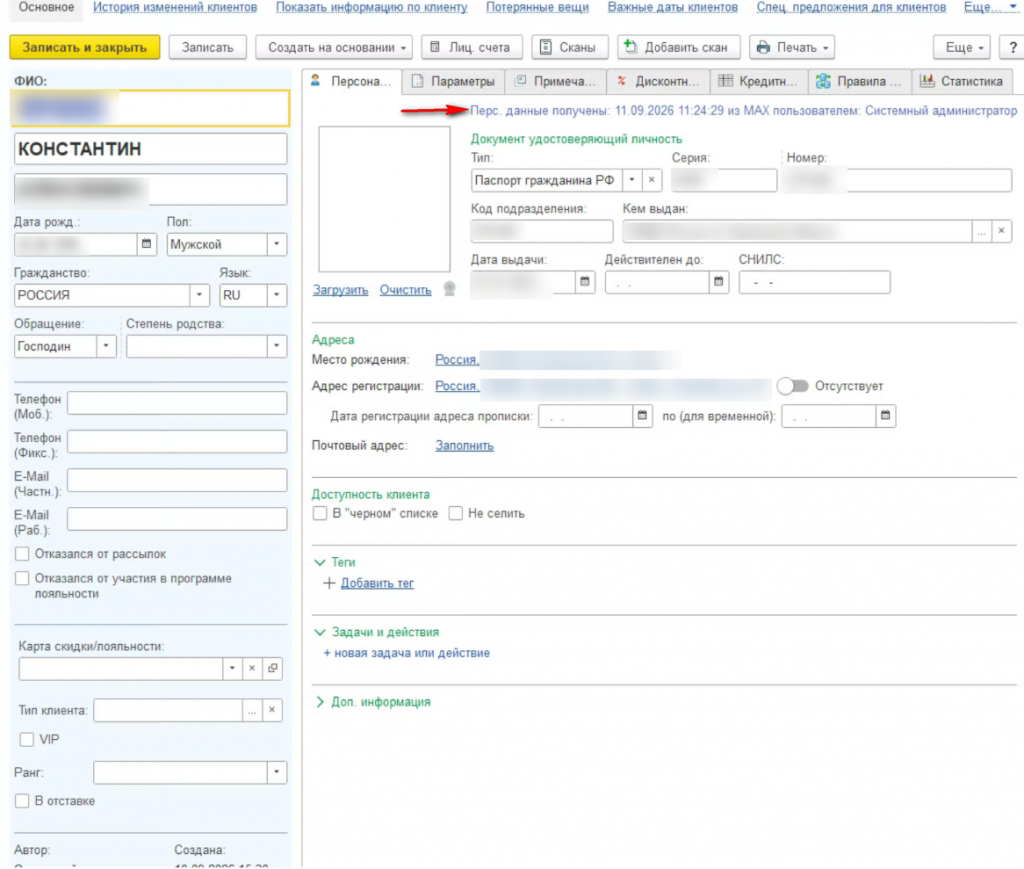Tick 'Отказался от рассылок' checkbox
Image resolution: width=1024 pixels, height=869 pixels.
click(22, 554)
